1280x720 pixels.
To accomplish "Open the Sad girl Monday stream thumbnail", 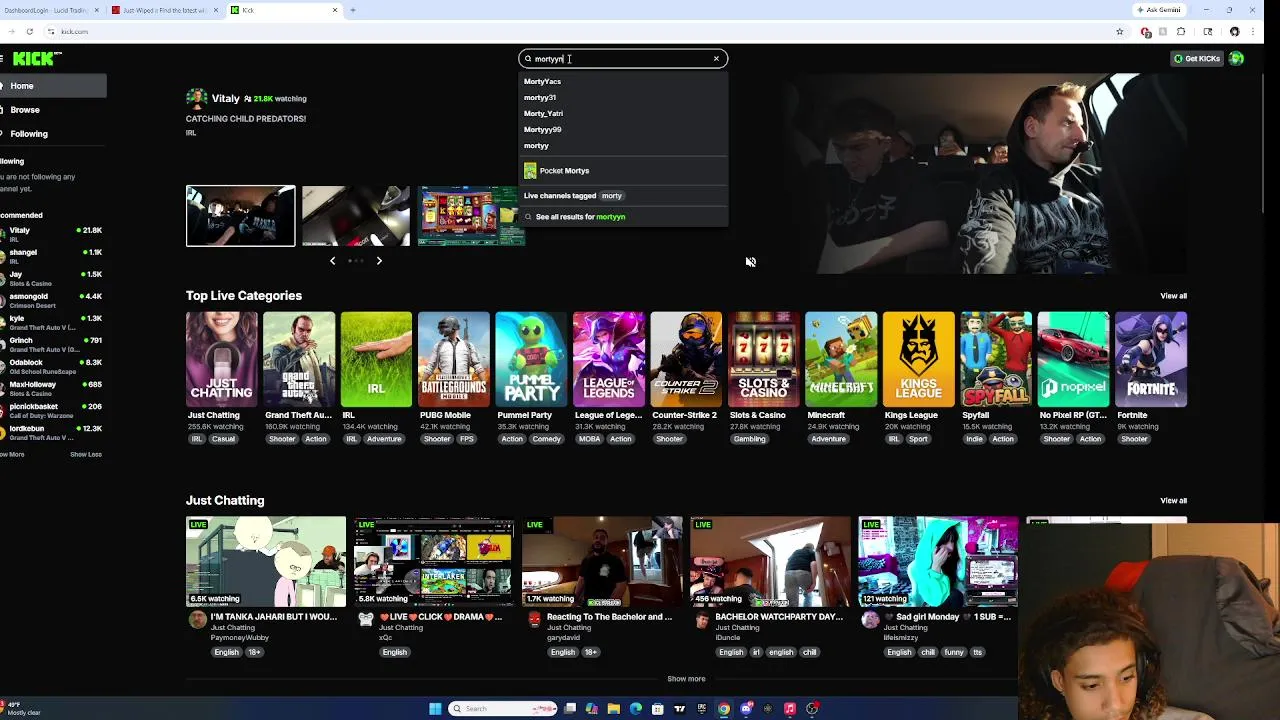I will pyautogui.click(x=938, y=562).
